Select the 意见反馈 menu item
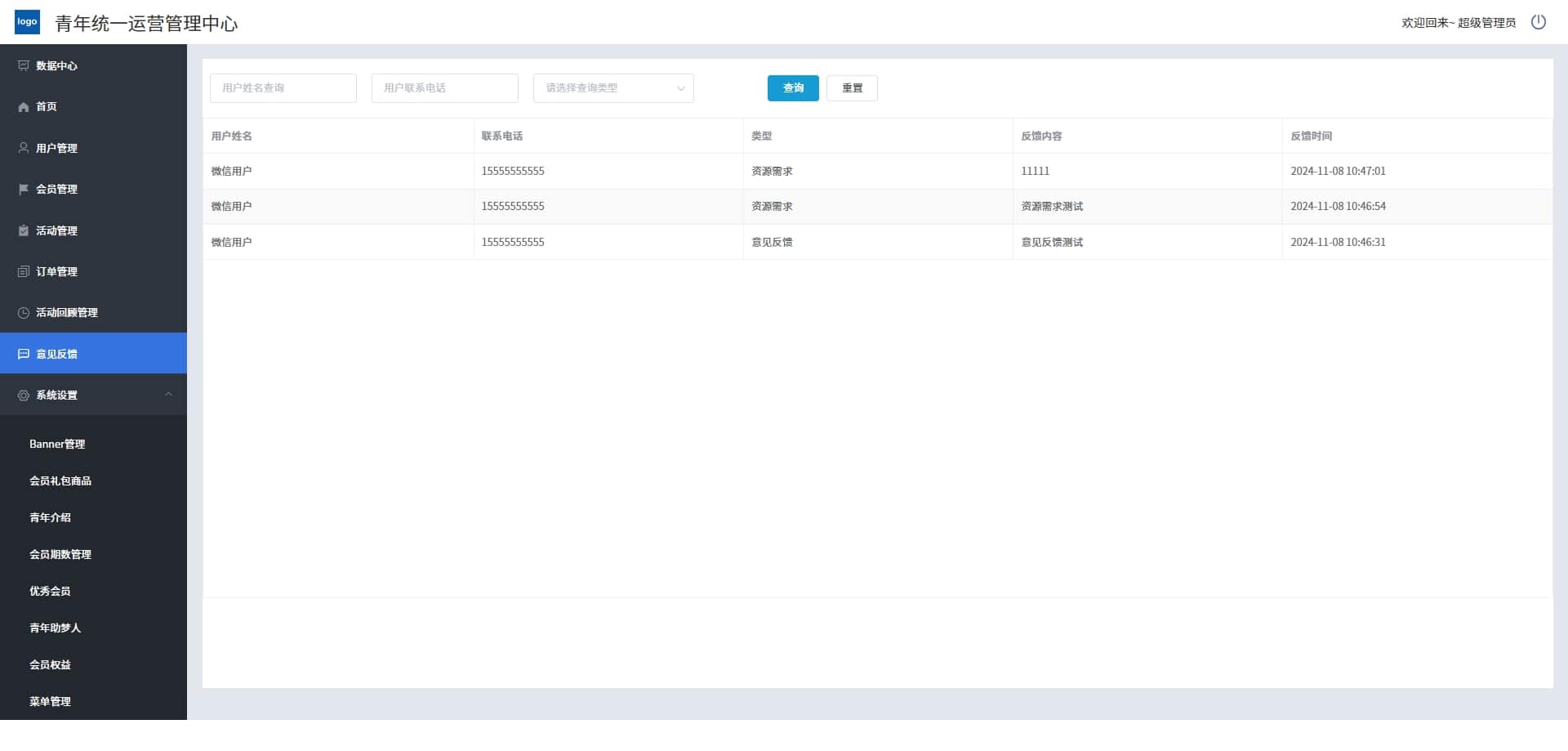1568x751 pixels. coord(93,354)
